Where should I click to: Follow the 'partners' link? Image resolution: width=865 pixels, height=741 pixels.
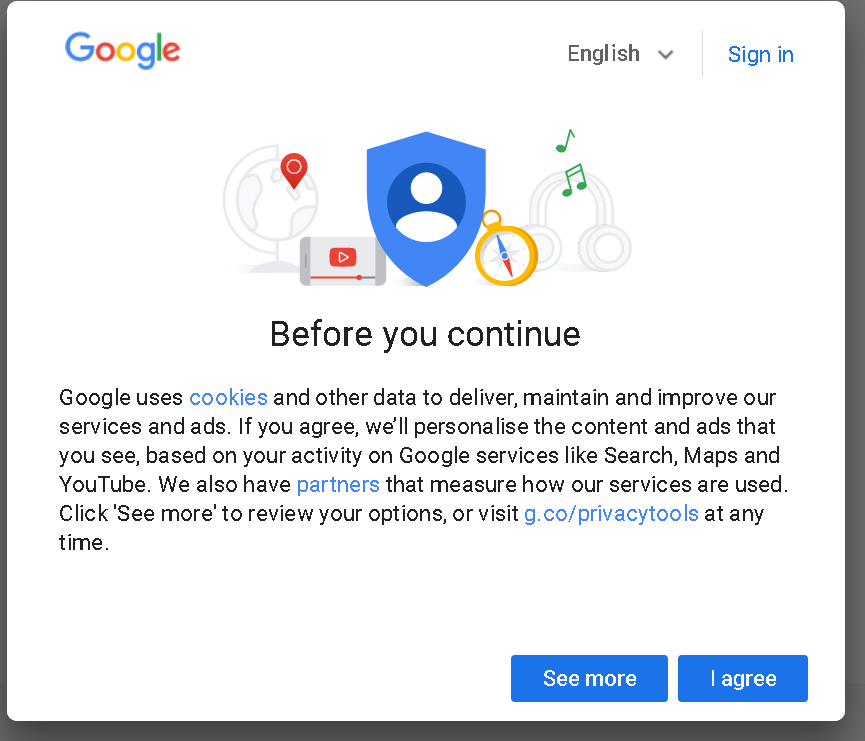tap(338, 485)
